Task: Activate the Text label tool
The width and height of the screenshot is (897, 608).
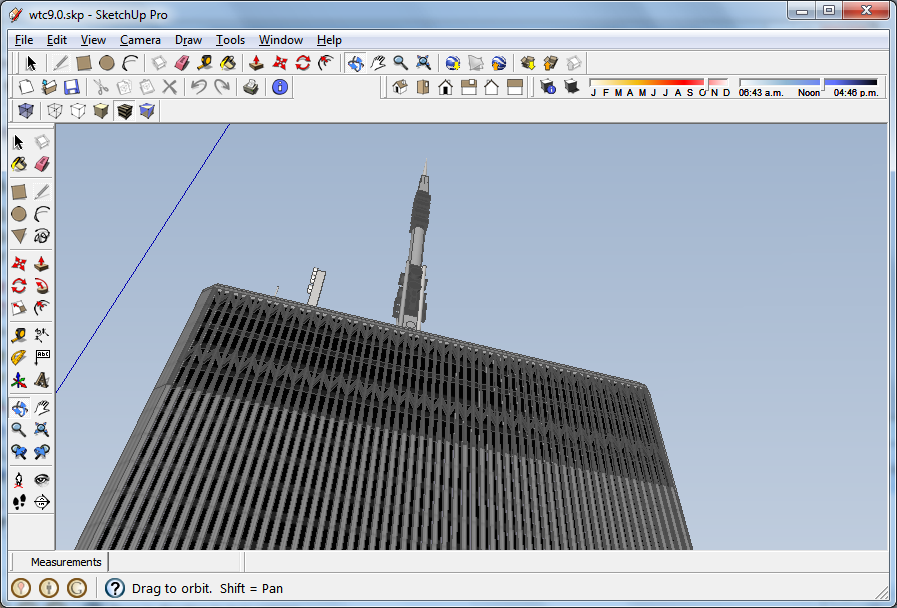Action: click(x=42, y=357)
